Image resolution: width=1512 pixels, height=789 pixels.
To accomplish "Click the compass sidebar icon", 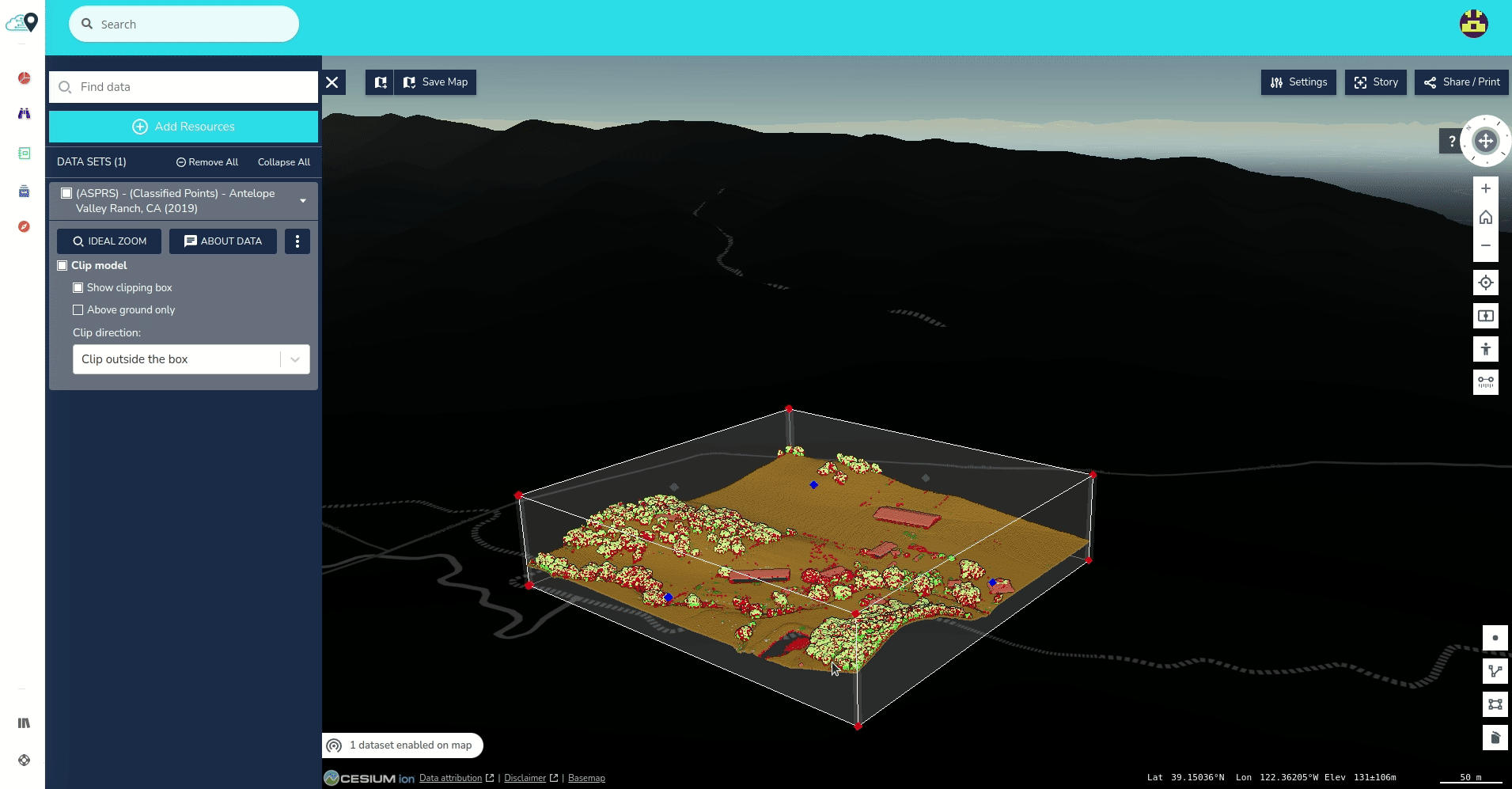I will tap(24, 226).
